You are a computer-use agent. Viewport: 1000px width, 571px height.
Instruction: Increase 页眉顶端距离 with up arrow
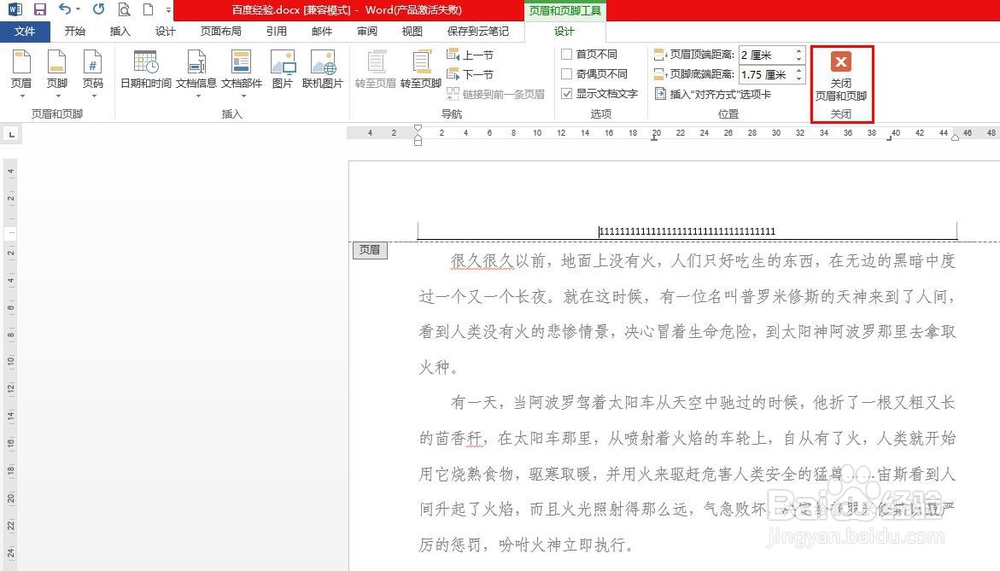tap(798, 51)
